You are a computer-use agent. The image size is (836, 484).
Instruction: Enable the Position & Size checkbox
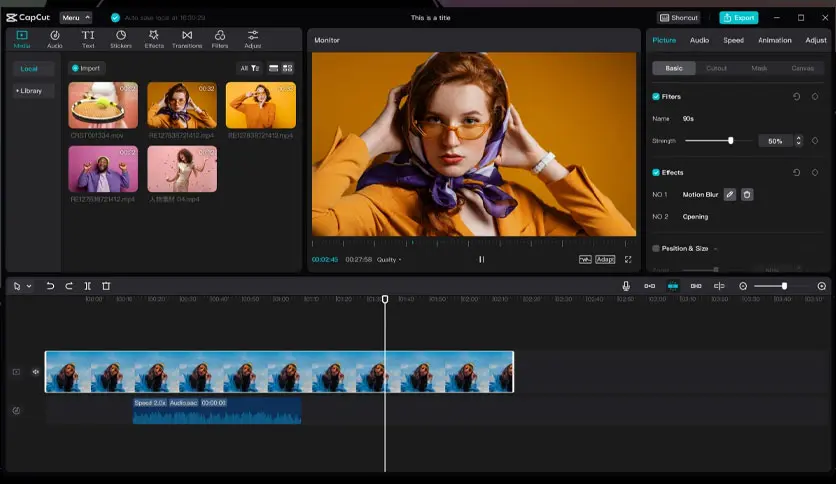click(656, 248)
